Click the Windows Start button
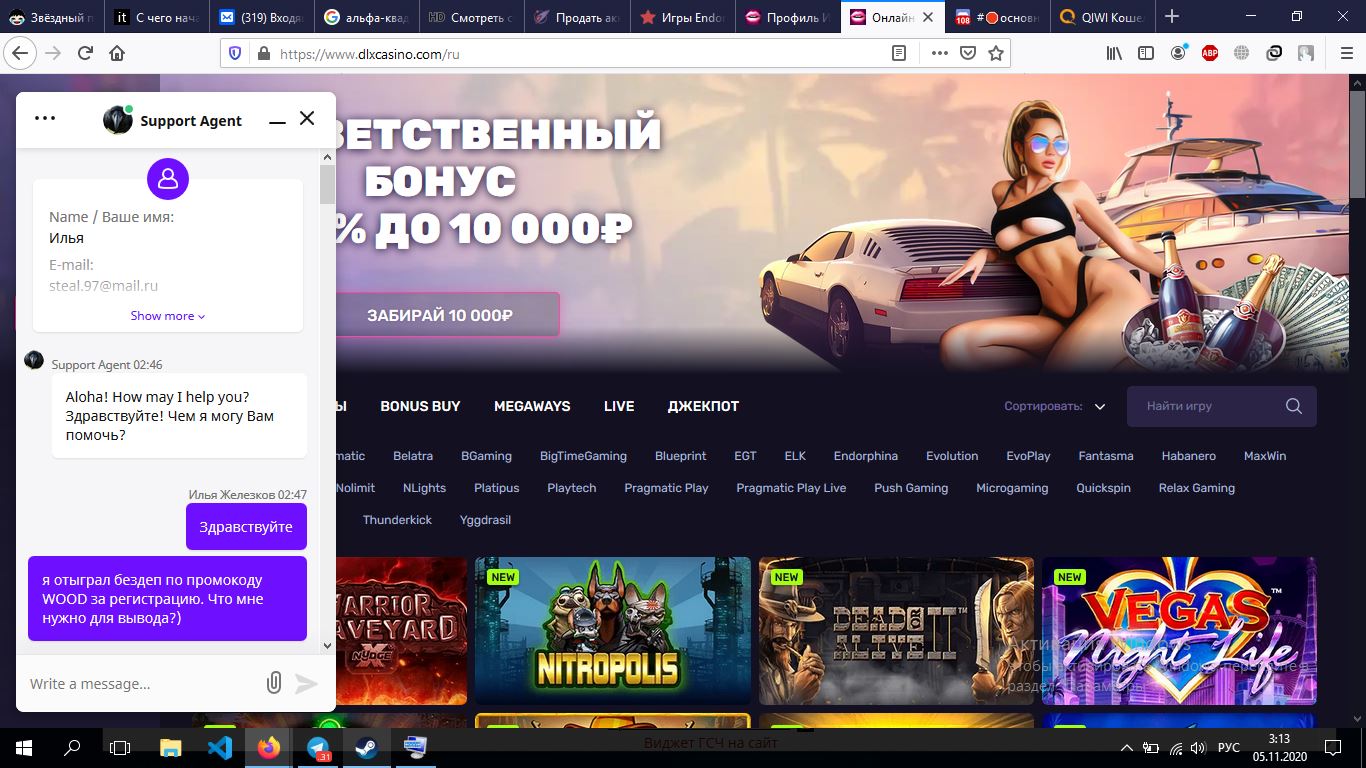 point(23,747)
